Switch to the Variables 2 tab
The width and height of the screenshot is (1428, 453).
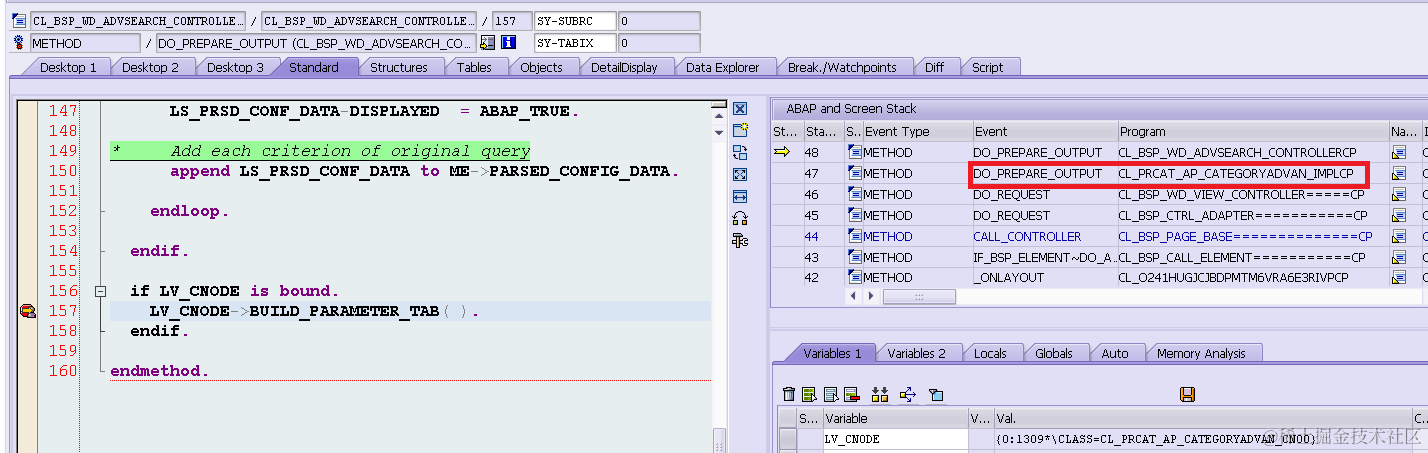(916, 353)
